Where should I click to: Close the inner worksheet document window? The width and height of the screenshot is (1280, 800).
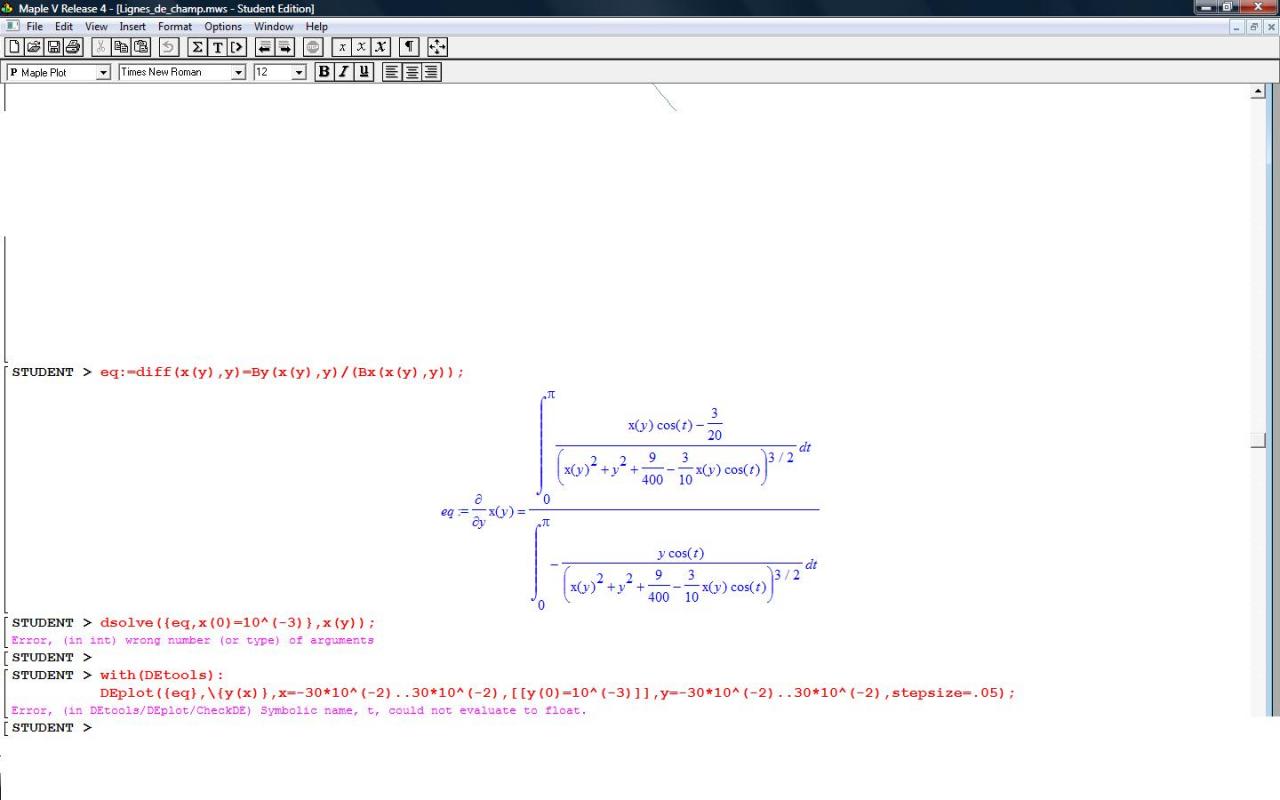click(1271, 27)
